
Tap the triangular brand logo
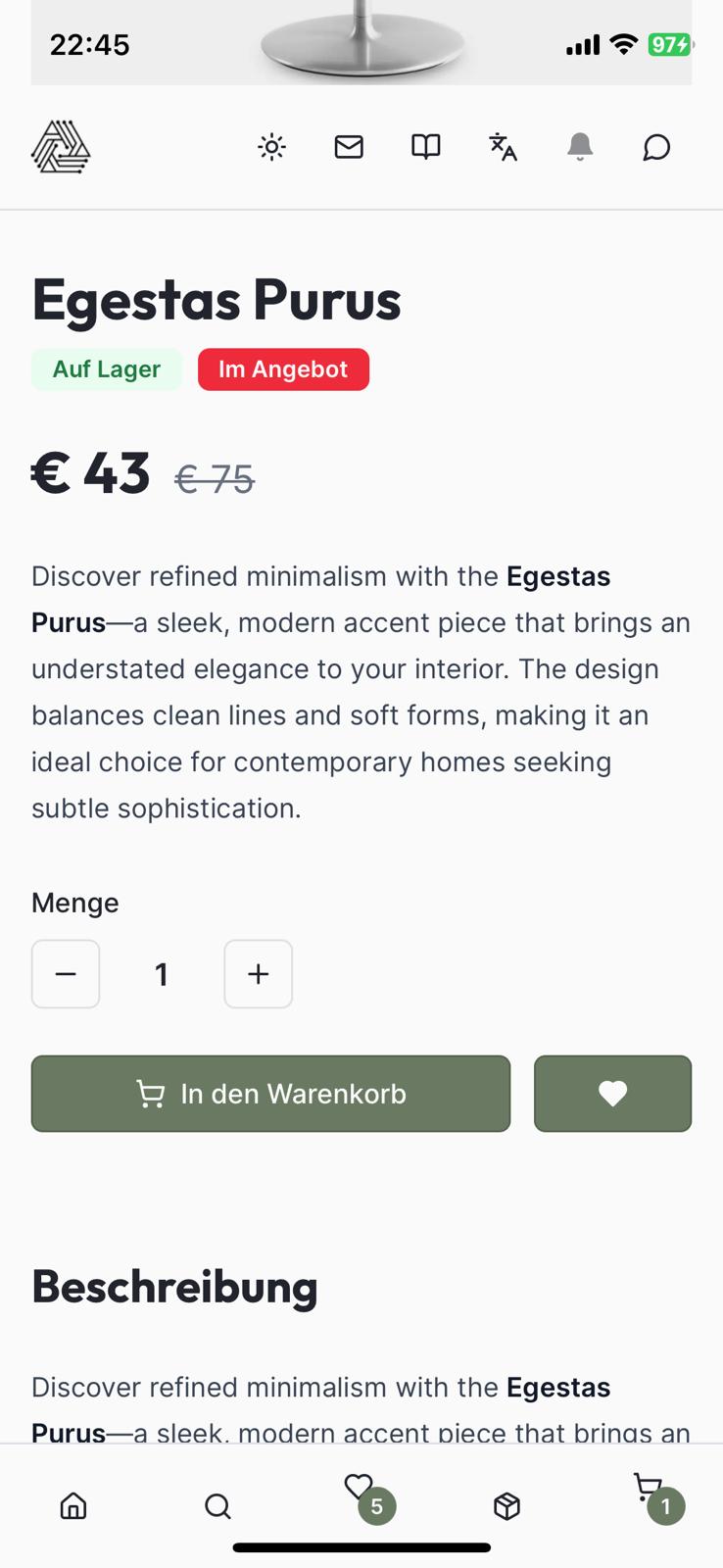(x=61, y=148)
